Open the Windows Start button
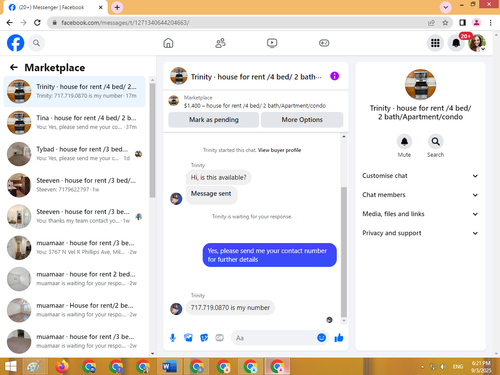 [x=10, y=366]
